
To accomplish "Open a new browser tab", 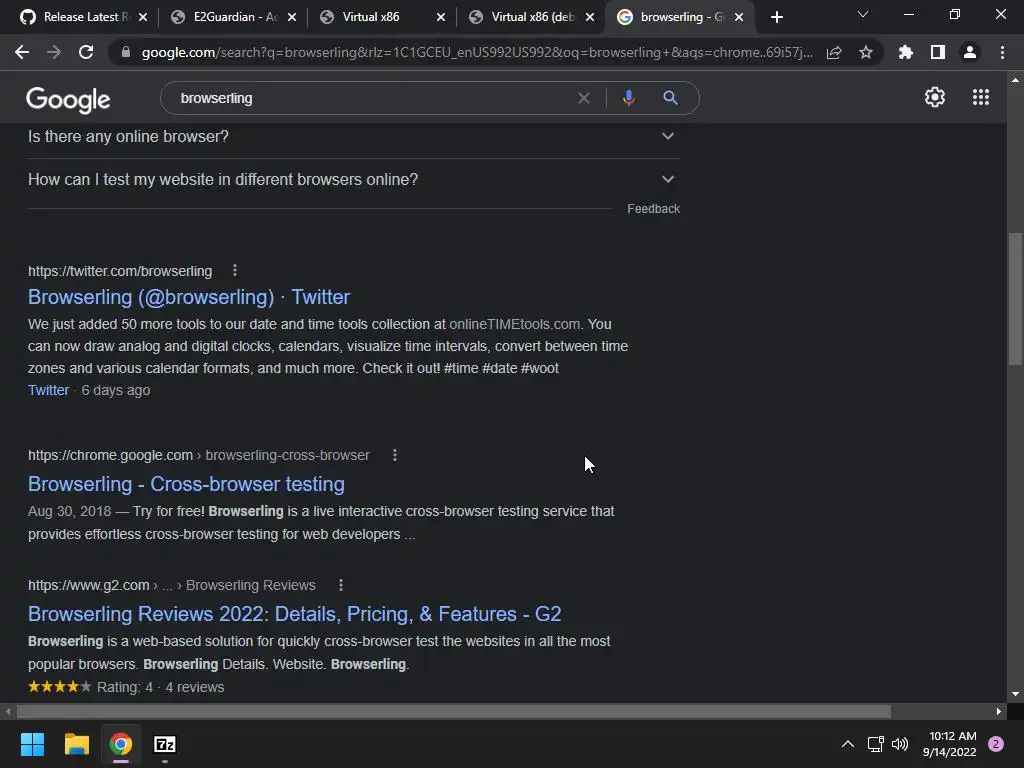I will click(776, 17).
